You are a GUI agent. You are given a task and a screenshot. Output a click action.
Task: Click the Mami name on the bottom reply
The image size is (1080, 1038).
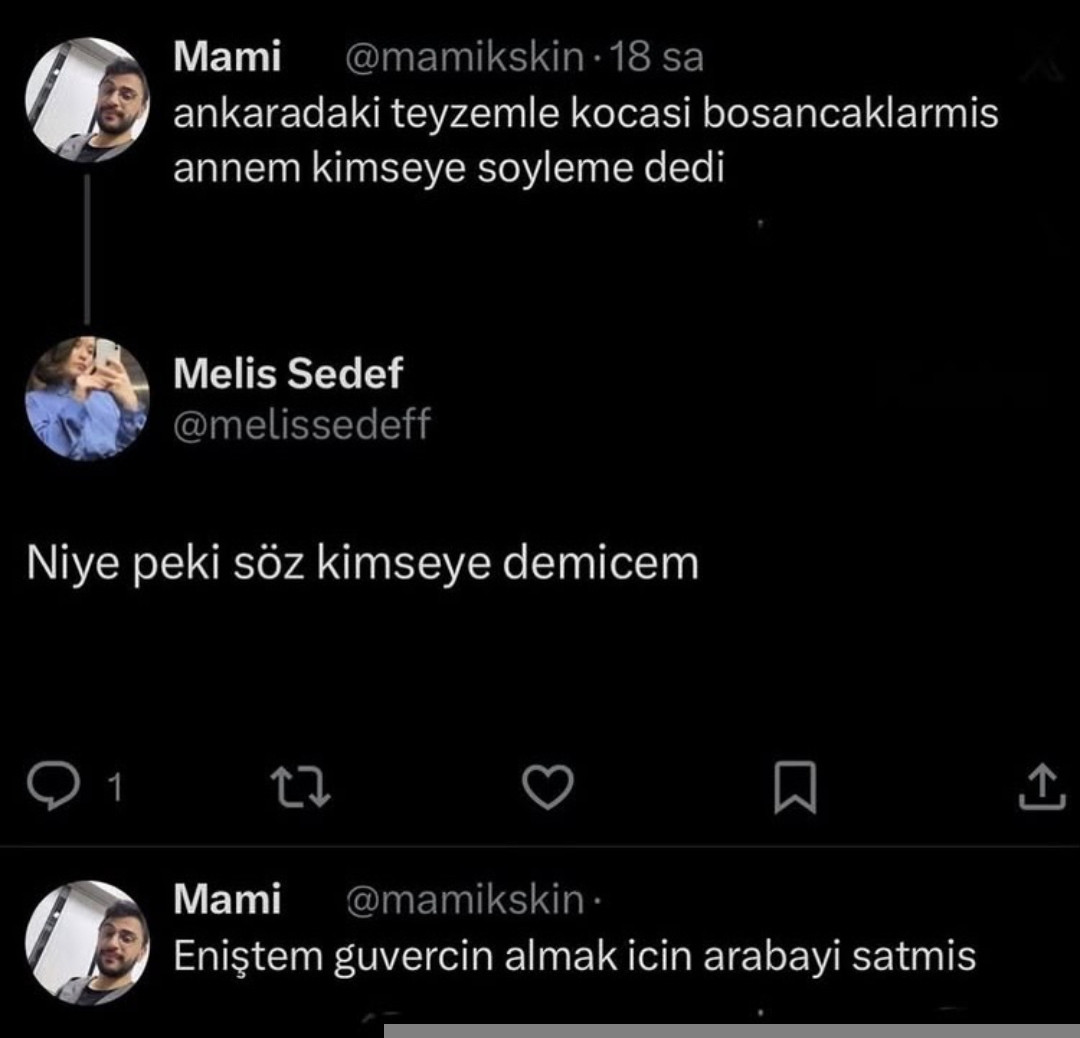(227, 900)
